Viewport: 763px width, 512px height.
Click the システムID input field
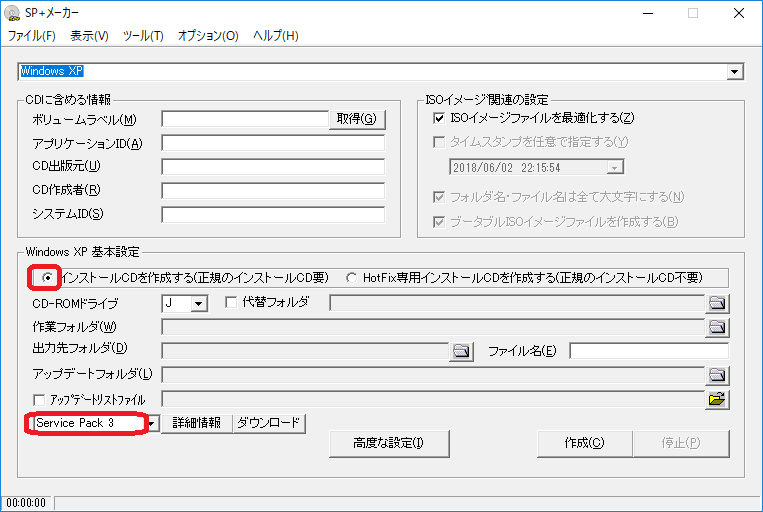(273, 214)
